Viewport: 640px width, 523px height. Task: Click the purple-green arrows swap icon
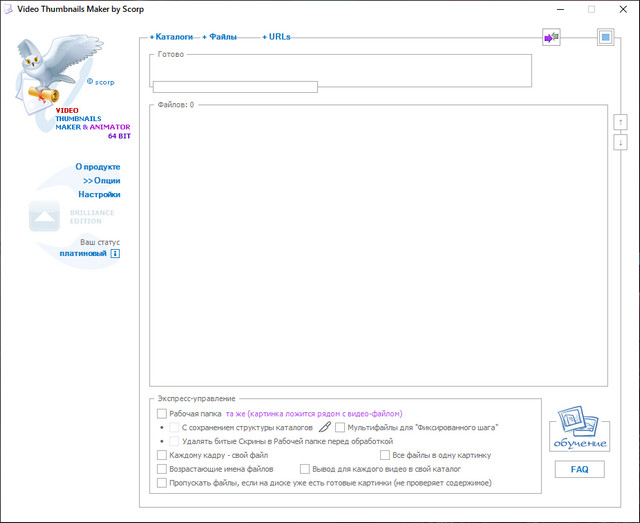click(x=551, y=37)
